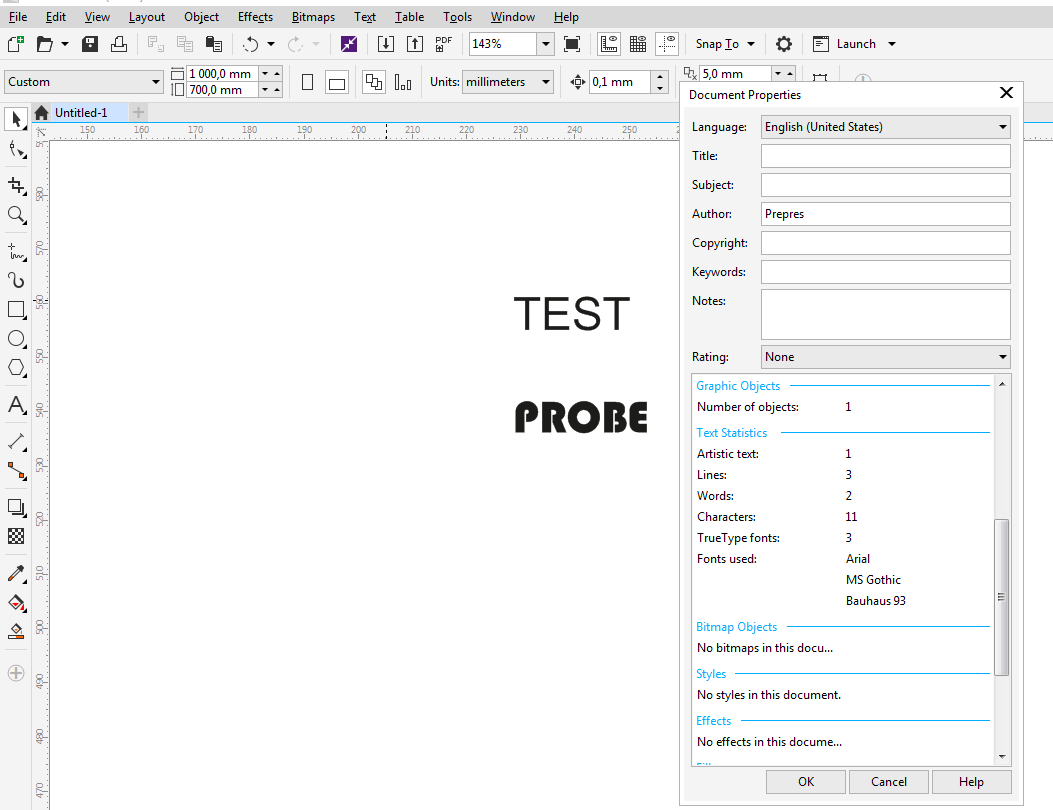Click the Save icon in the toolbar

90,44
